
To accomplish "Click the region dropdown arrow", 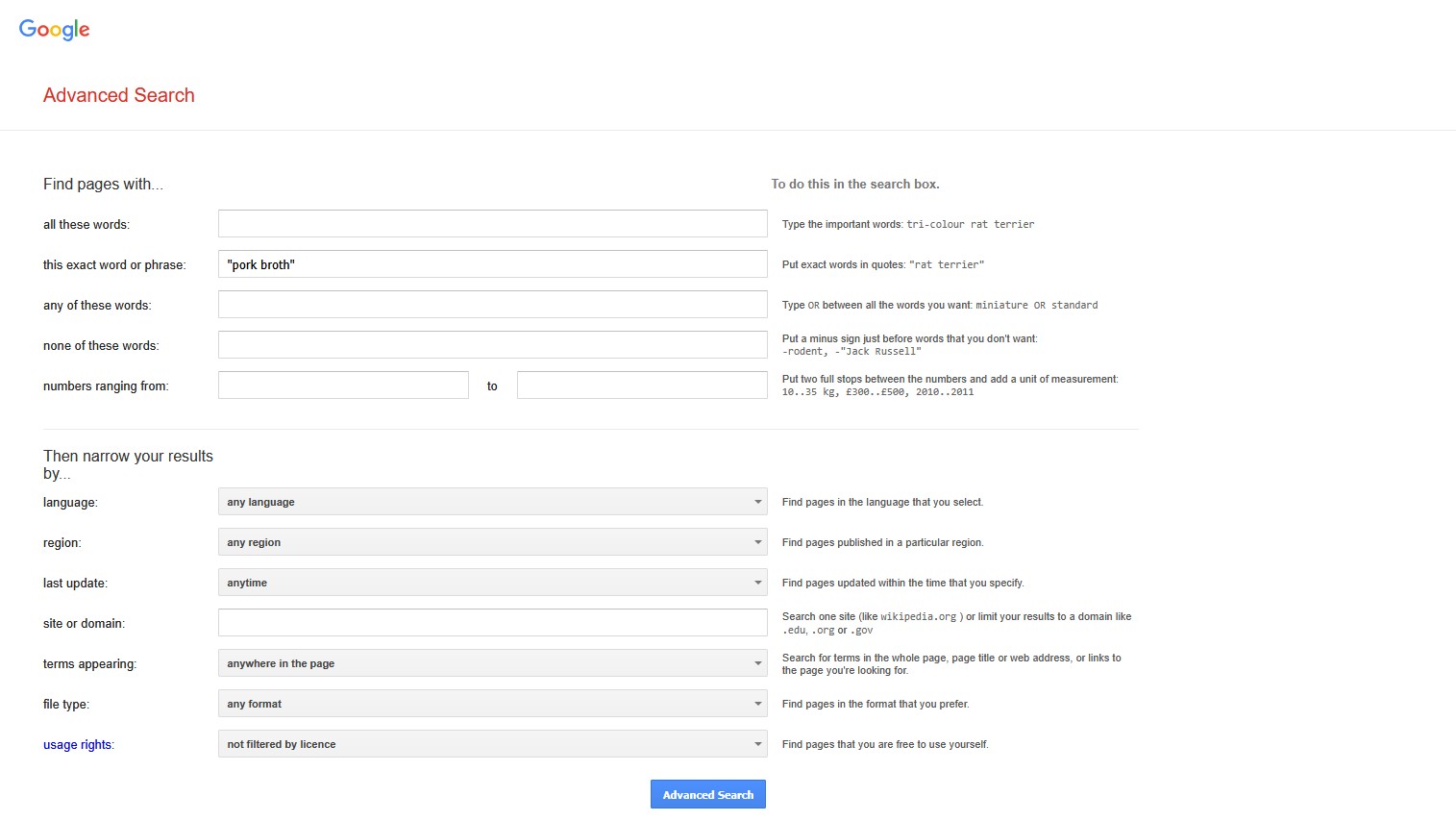I will [x=757, y=542].
